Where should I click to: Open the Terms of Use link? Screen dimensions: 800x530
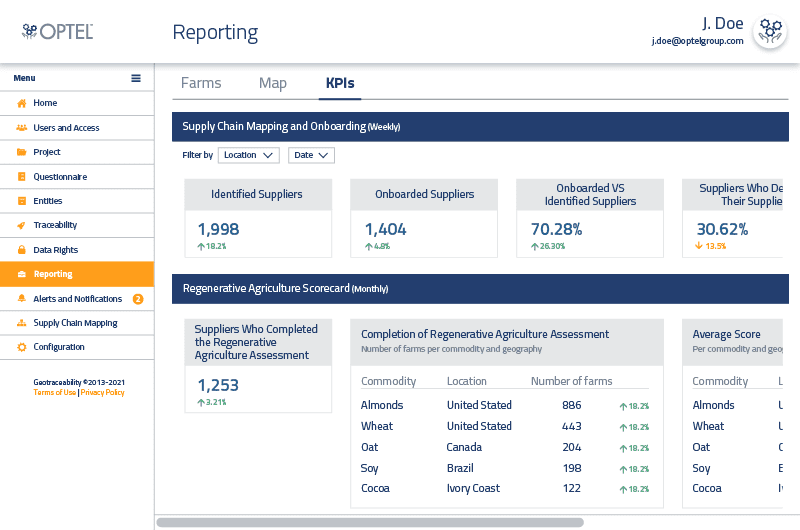tap(55, 392)
